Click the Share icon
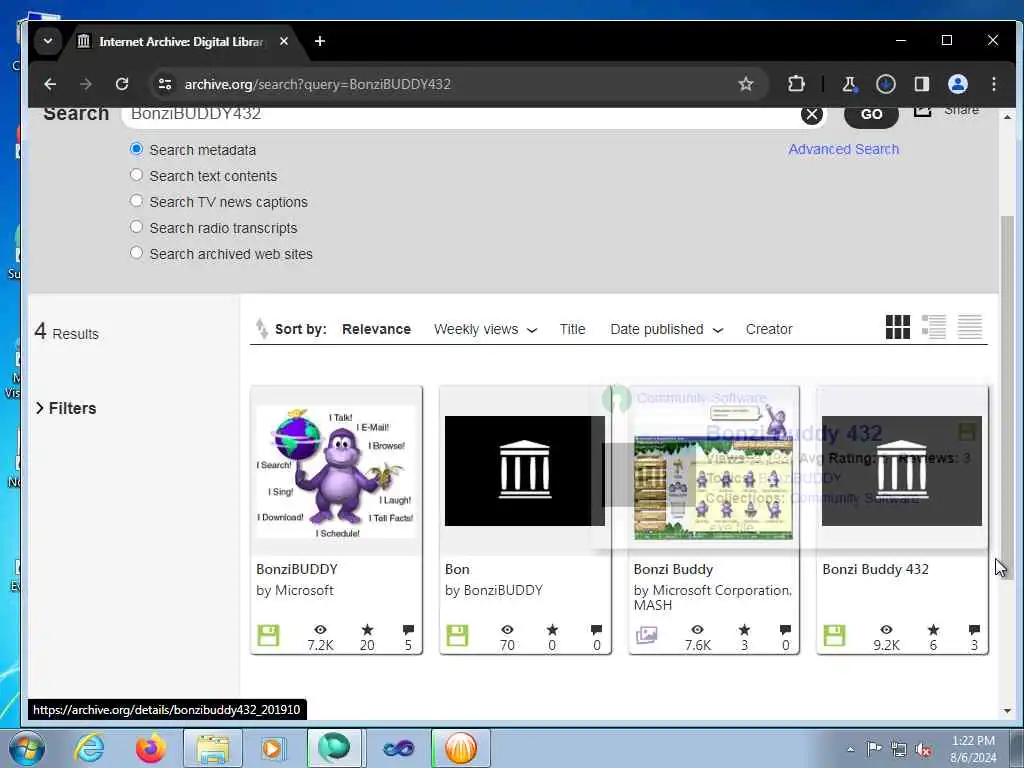Viewport: 1024px width, 768px height. click(922, 112)
